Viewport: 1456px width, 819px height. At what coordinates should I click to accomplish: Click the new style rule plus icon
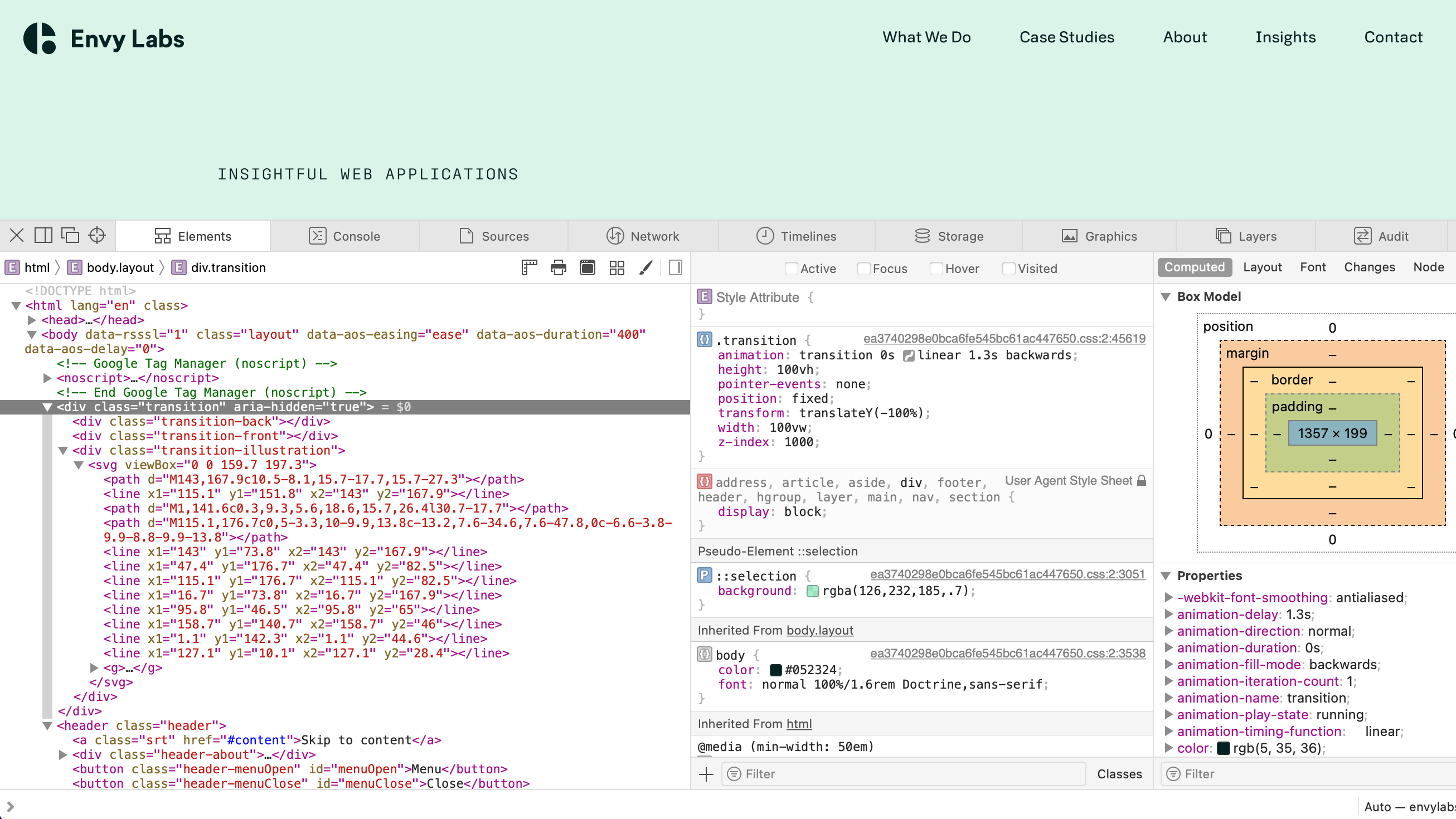tap(706, 774)
